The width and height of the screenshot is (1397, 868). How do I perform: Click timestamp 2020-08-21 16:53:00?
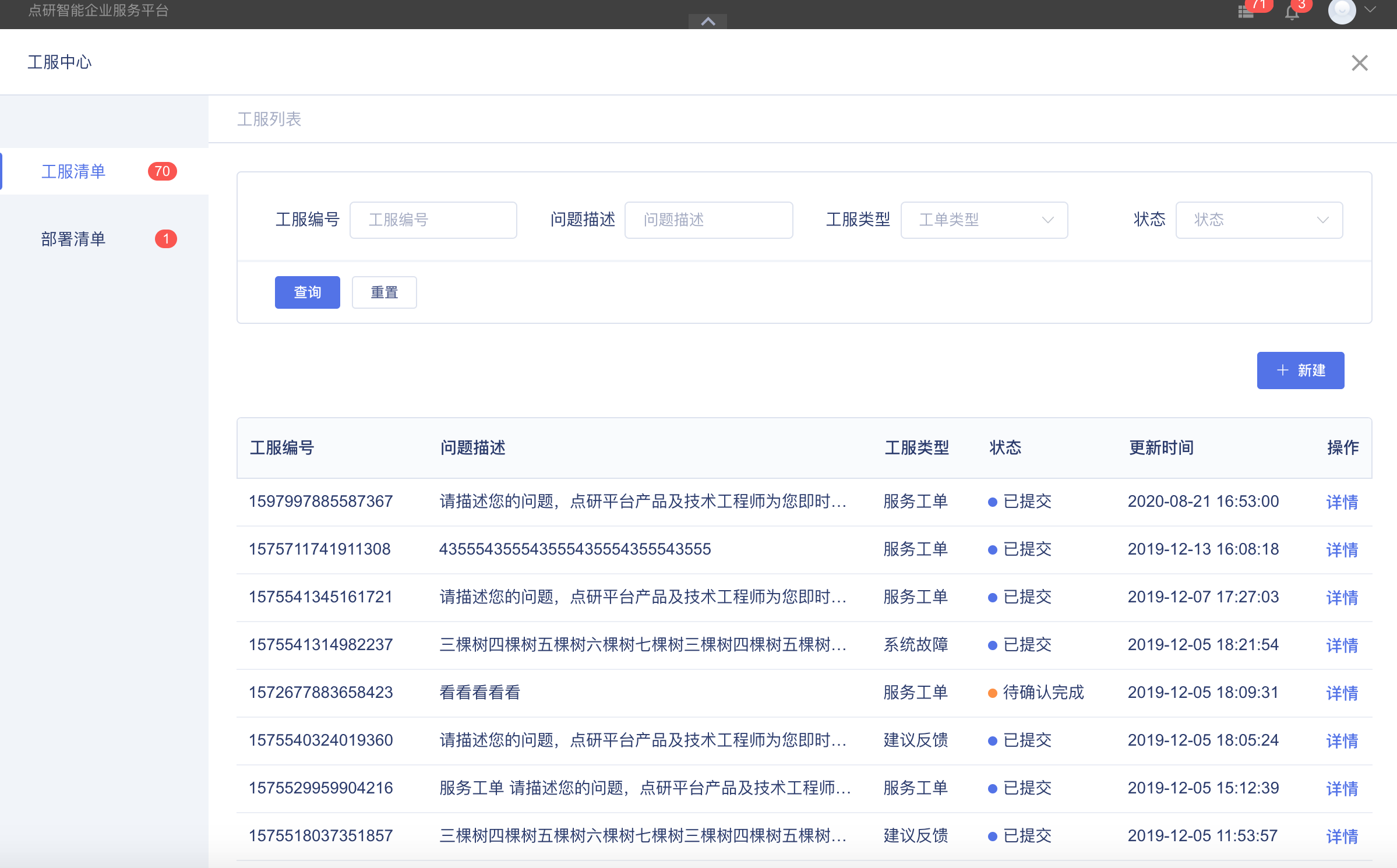pos(1203,502)
